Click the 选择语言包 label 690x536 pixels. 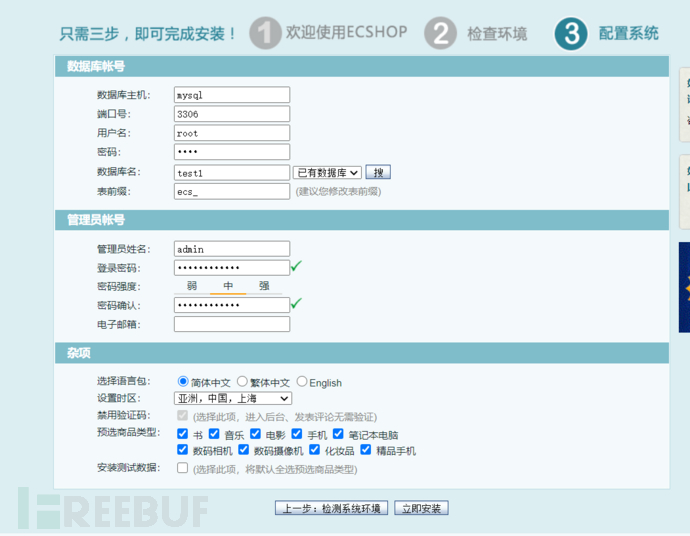[124, 381]
